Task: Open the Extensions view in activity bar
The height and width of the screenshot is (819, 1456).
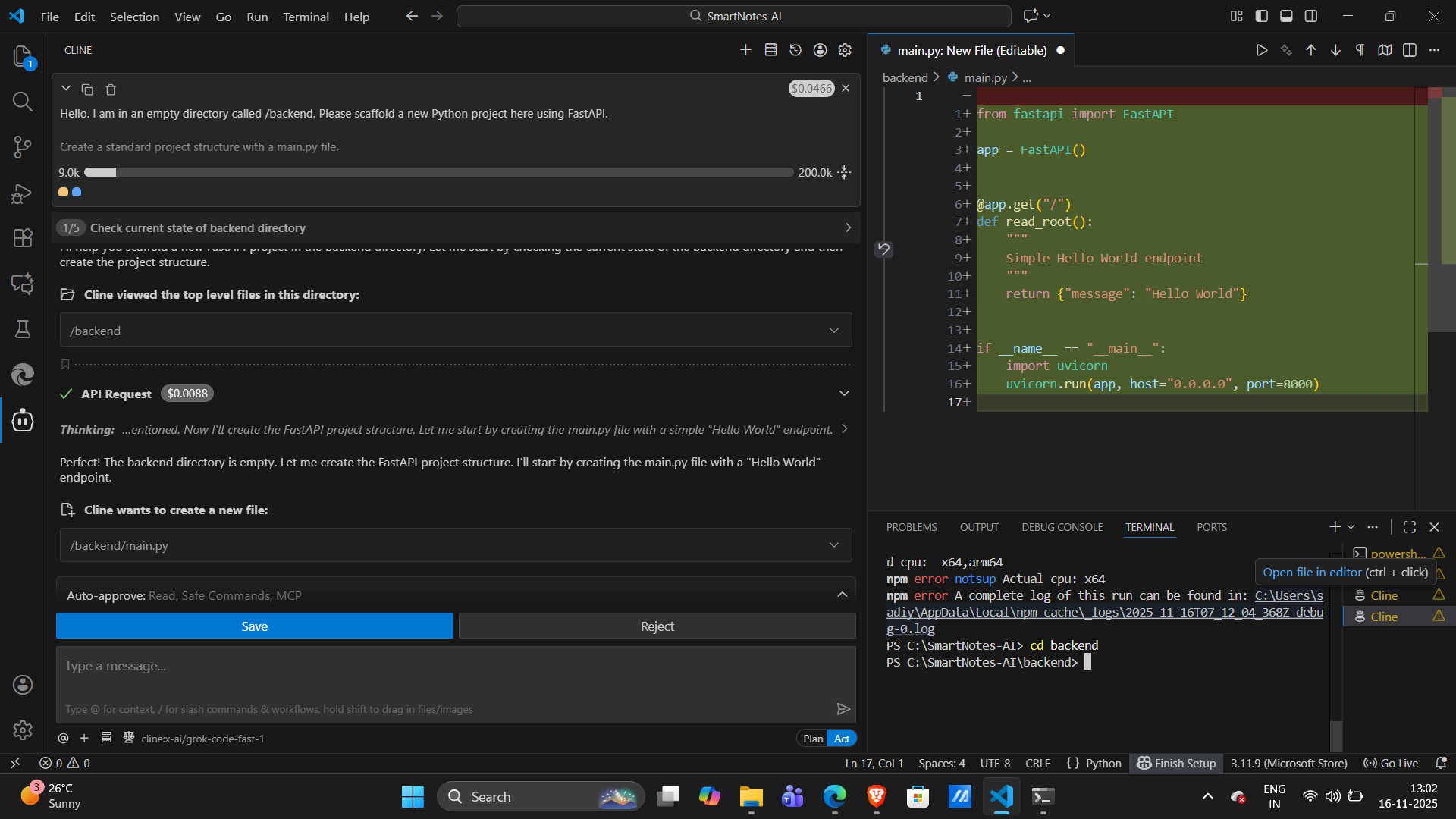Action: [x=23, y=238]
